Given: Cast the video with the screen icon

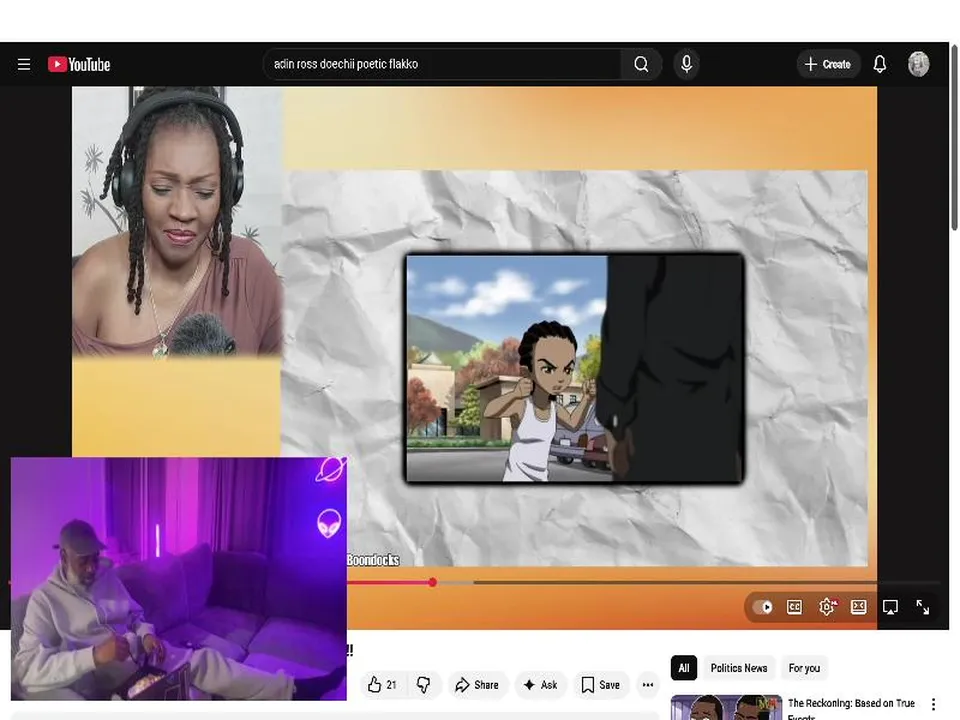Looking at the screenshot, I should click(890, 607).
